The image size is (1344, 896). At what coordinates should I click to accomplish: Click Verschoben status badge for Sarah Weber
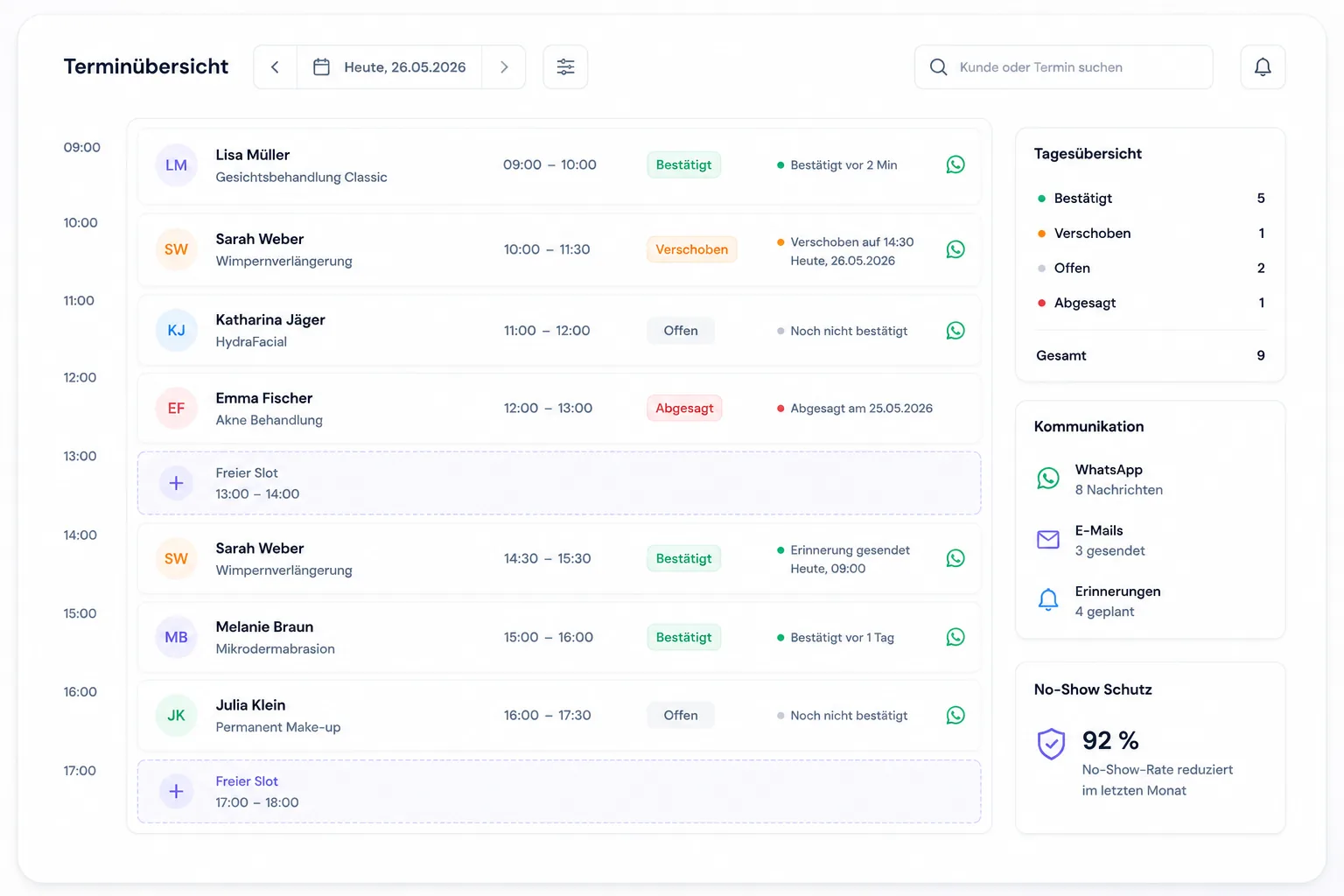[691, 249]
